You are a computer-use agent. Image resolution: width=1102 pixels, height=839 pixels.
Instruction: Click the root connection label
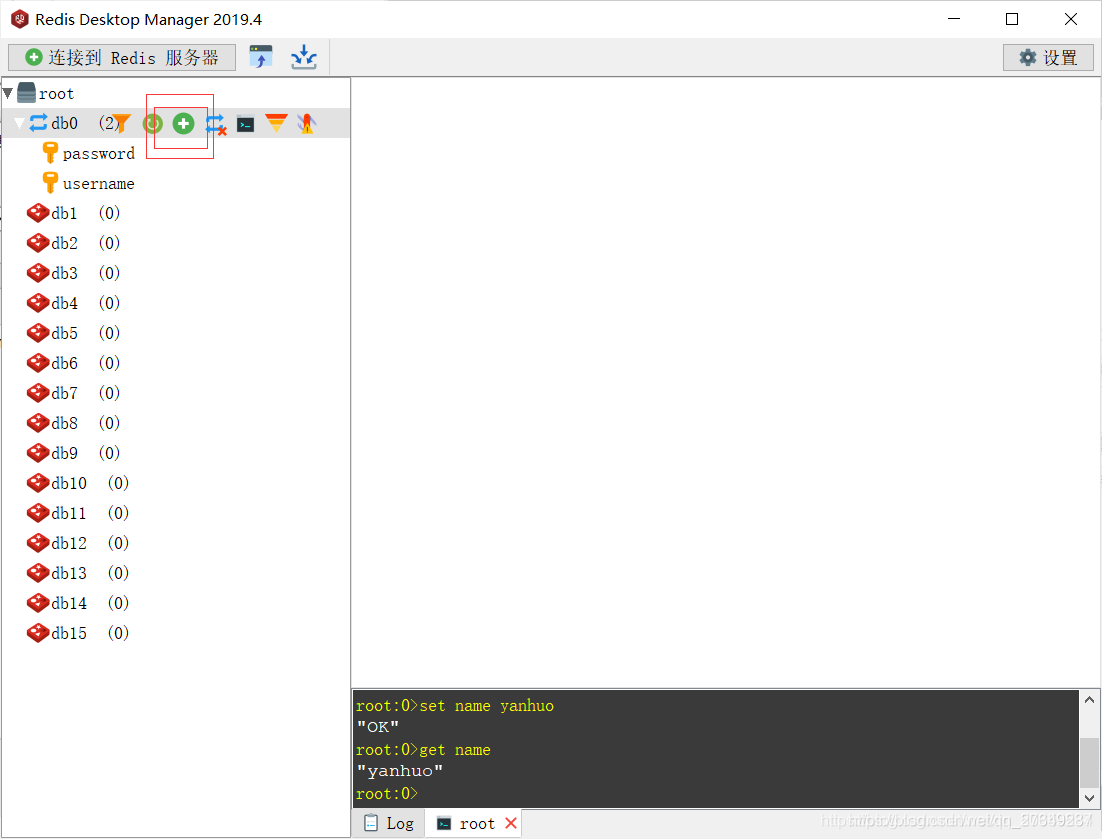[x=56, y=93]
